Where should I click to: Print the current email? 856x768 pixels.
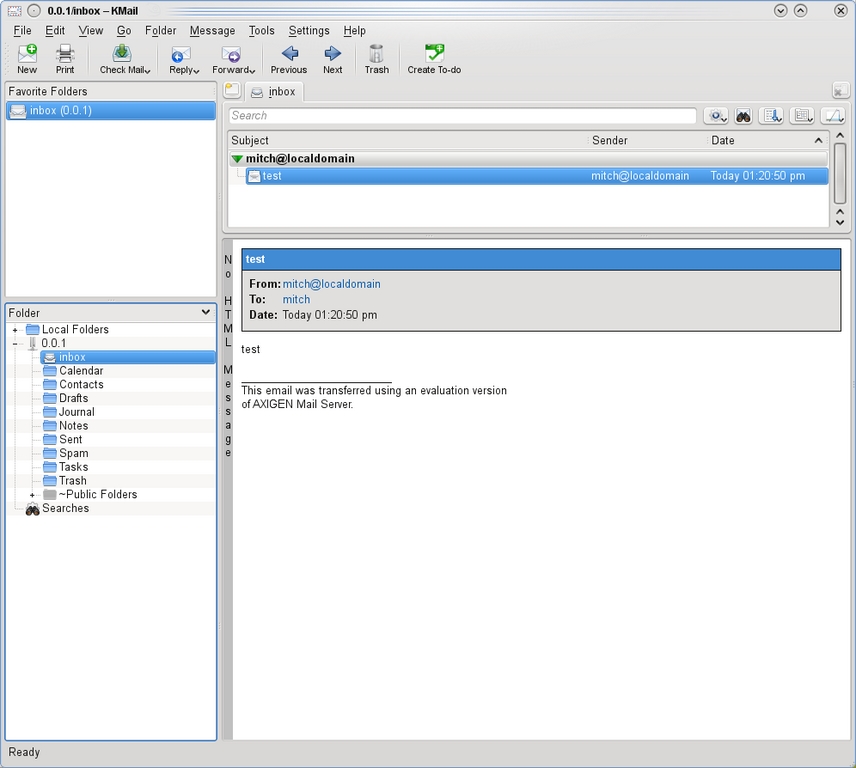65,59
